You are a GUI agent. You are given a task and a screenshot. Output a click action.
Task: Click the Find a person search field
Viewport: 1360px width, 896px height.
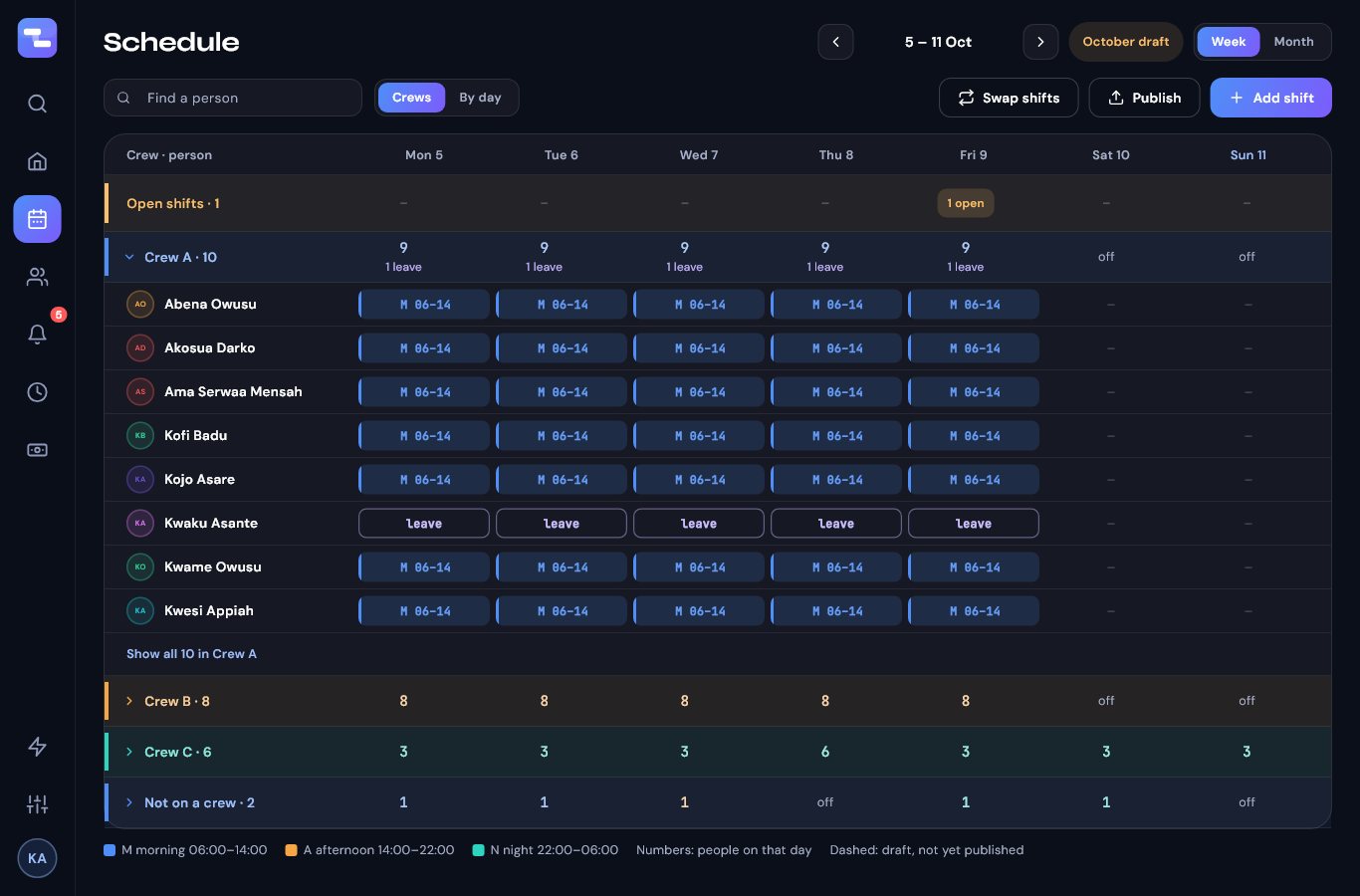[233, 98]
